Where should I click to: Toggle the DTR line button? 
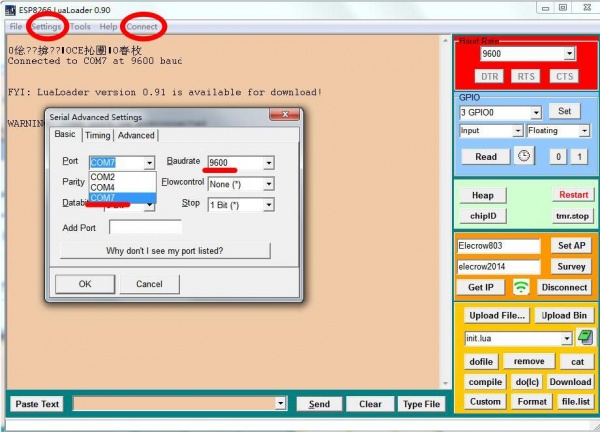pos(489,77)
